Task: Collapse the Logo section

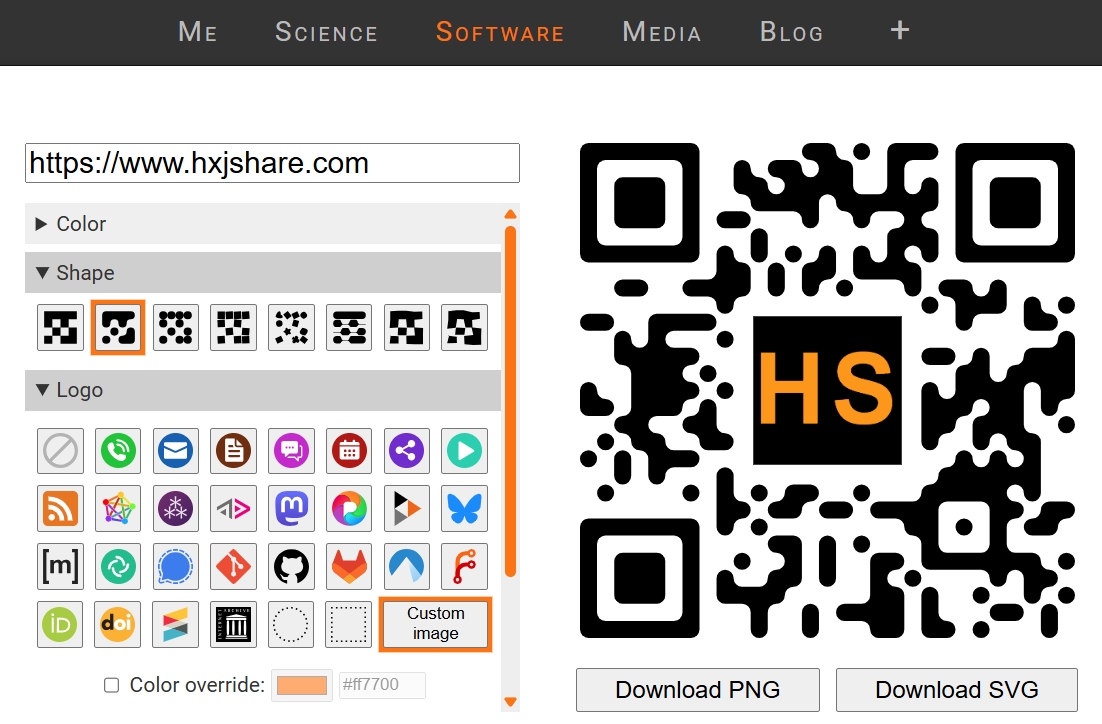Action: click(263, 390)
